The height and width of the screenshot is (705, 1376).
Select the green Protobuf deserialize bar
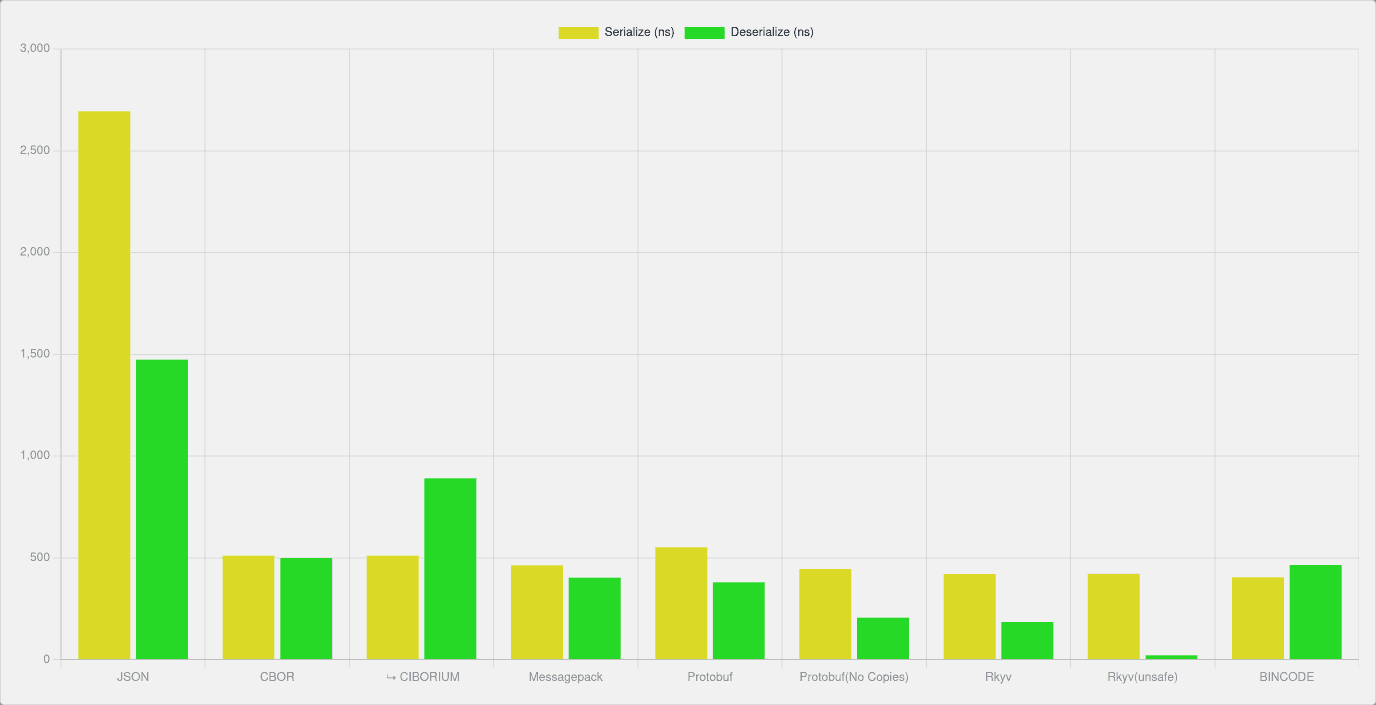pos(739,620)
